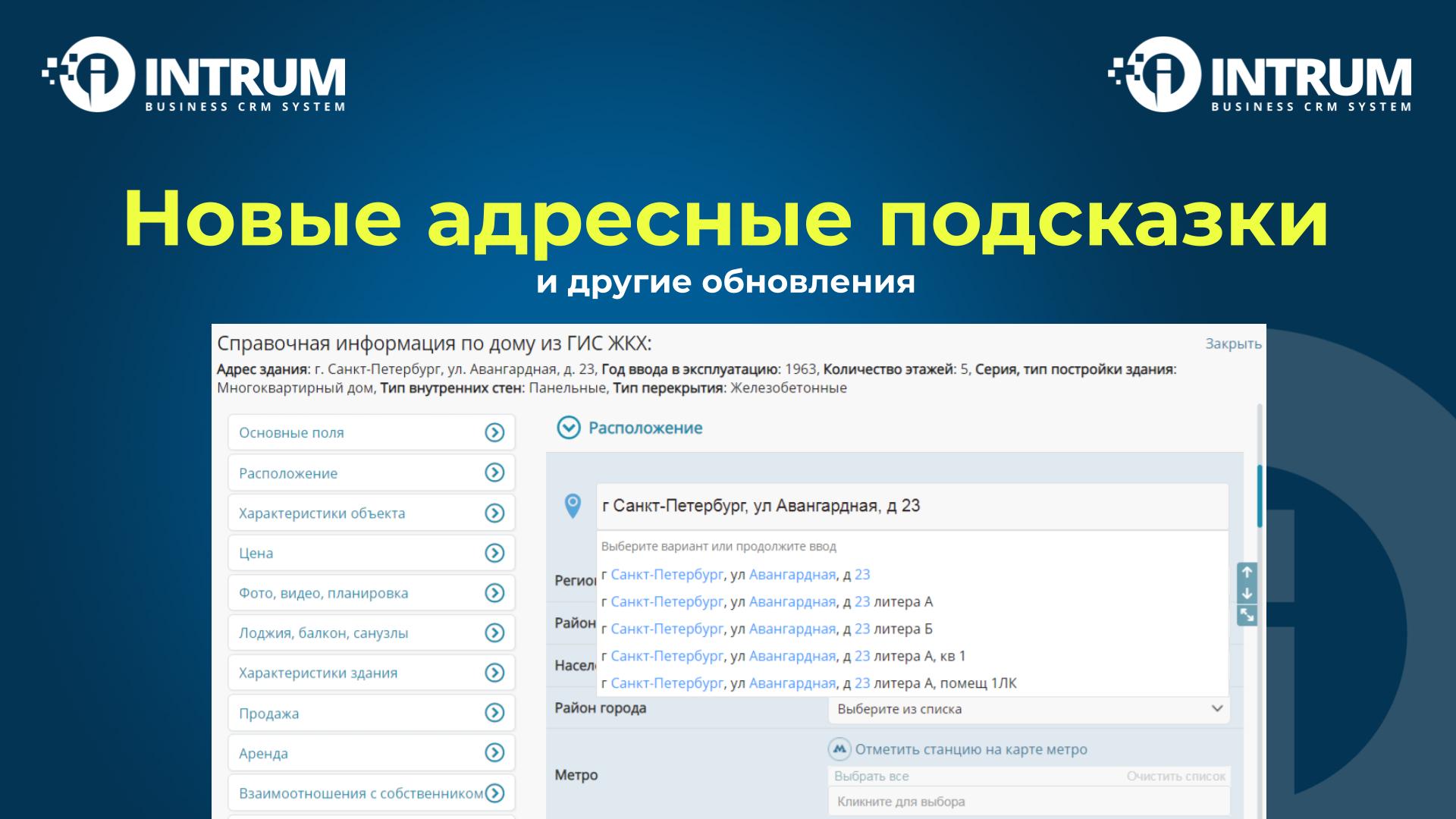Select suggestion ending with д 23 литера Б
The image size is (1456, 819).
[x=912, y=629]
